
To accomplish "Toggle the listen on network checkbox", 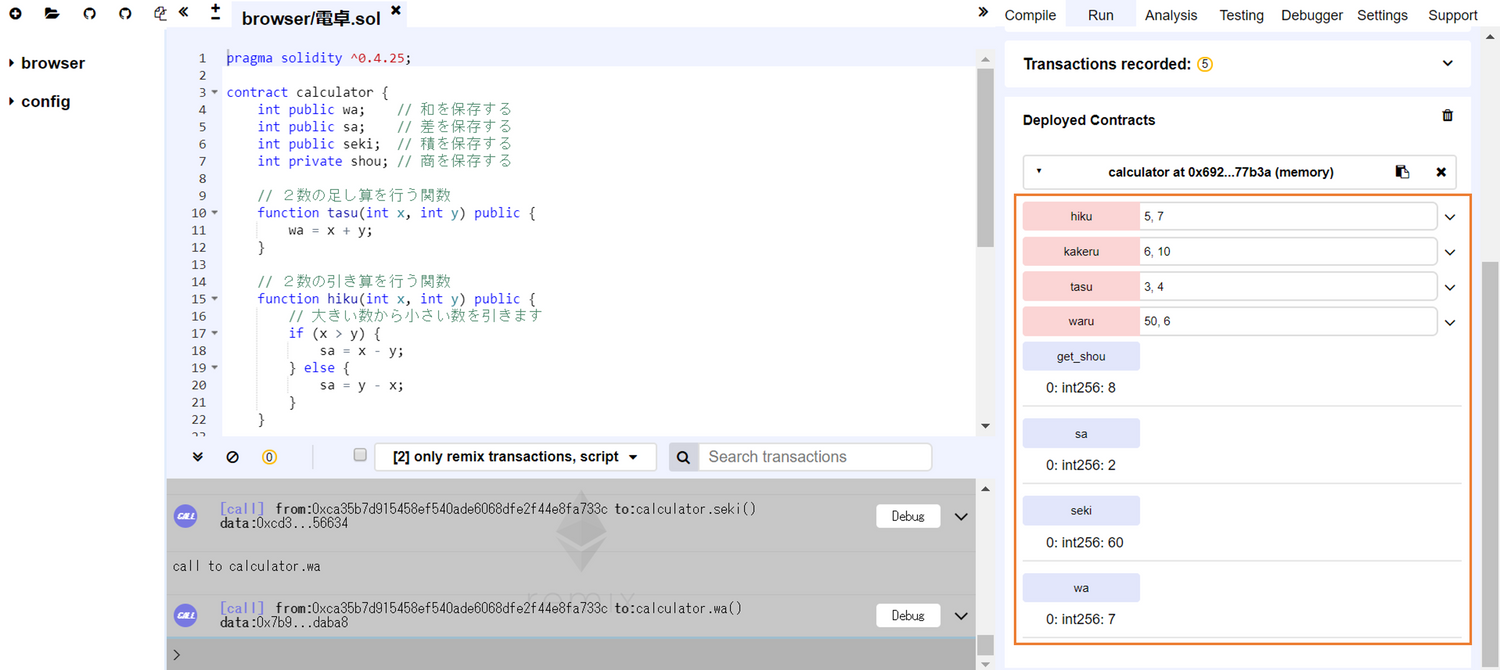I will tap(360, 455).
